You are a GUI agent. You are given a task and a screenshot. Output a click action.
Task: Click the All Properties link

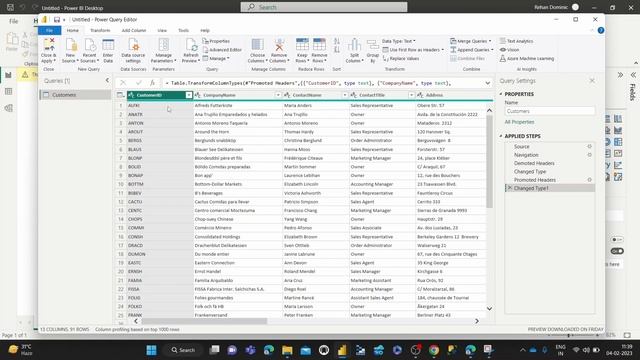pyautogui.click(x=519, y=122)
